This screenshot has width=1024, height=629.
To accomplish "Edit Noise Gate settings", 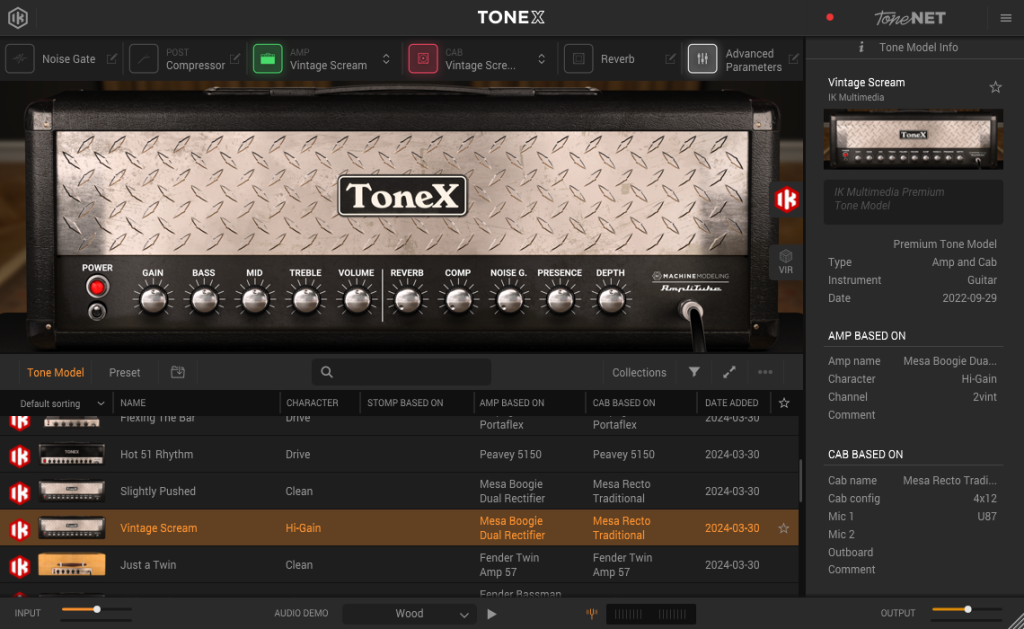I will pyautogui.click(x=112, y=59).
